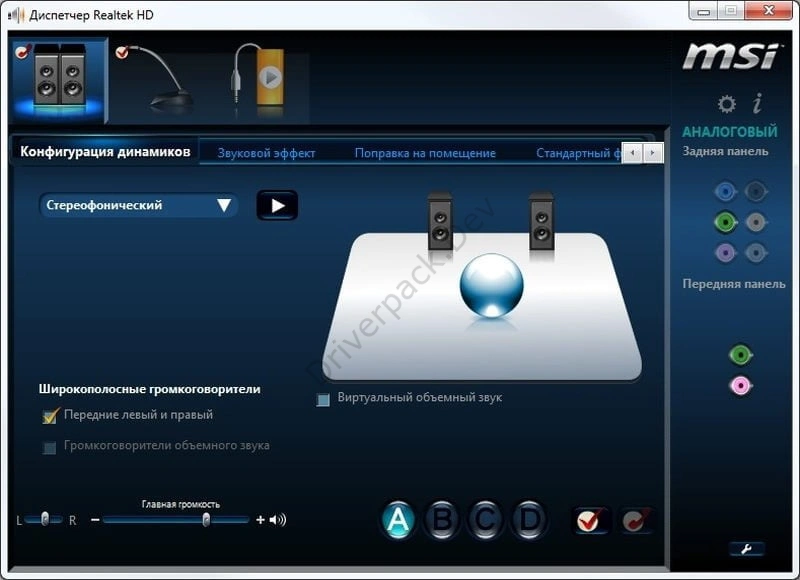
Task: Switch to 'Поправка на помещение' tab
Action: click(425, 153)
